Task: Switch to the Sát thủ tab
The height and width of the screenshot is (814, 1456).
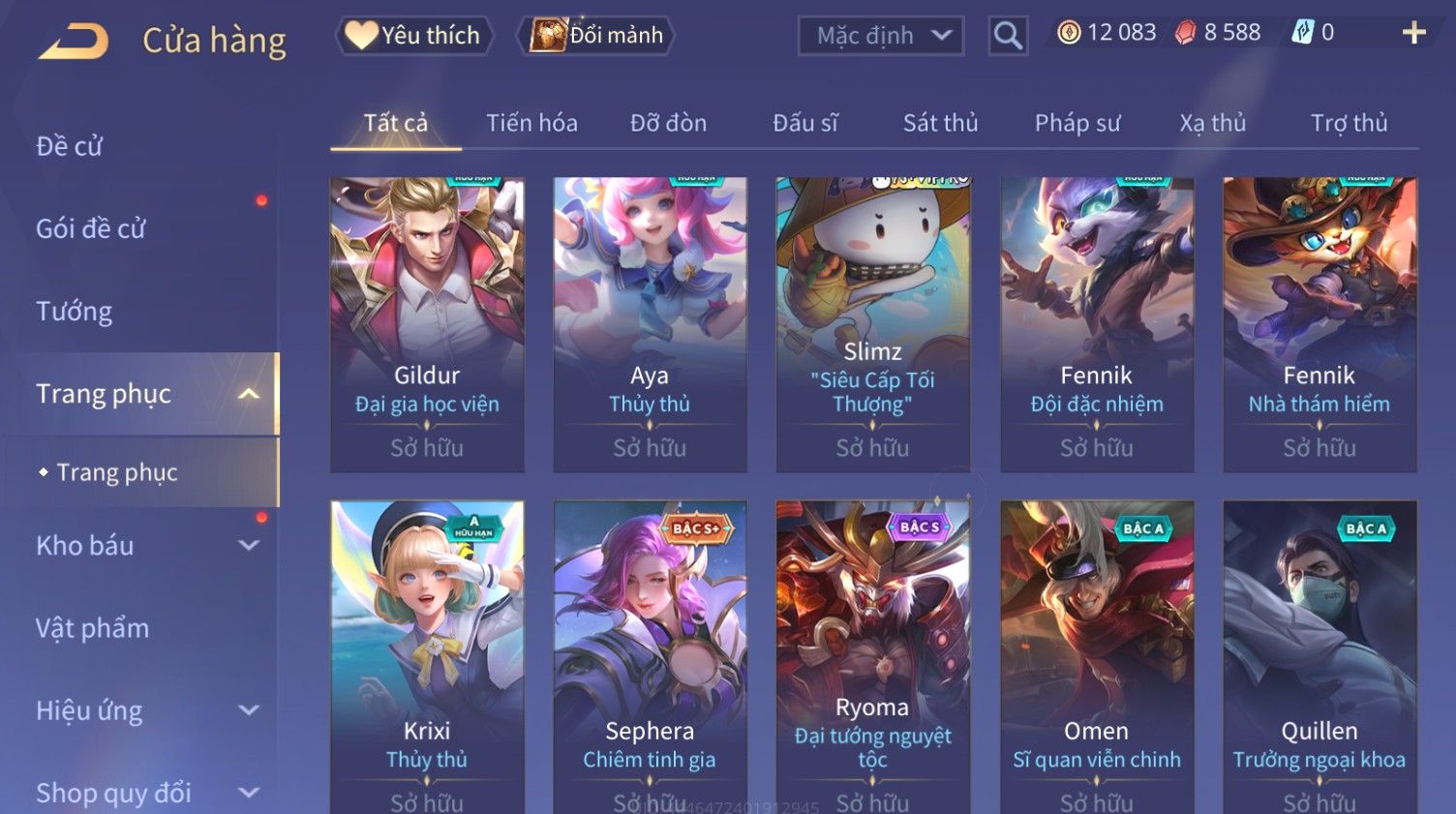Action: 940,123
